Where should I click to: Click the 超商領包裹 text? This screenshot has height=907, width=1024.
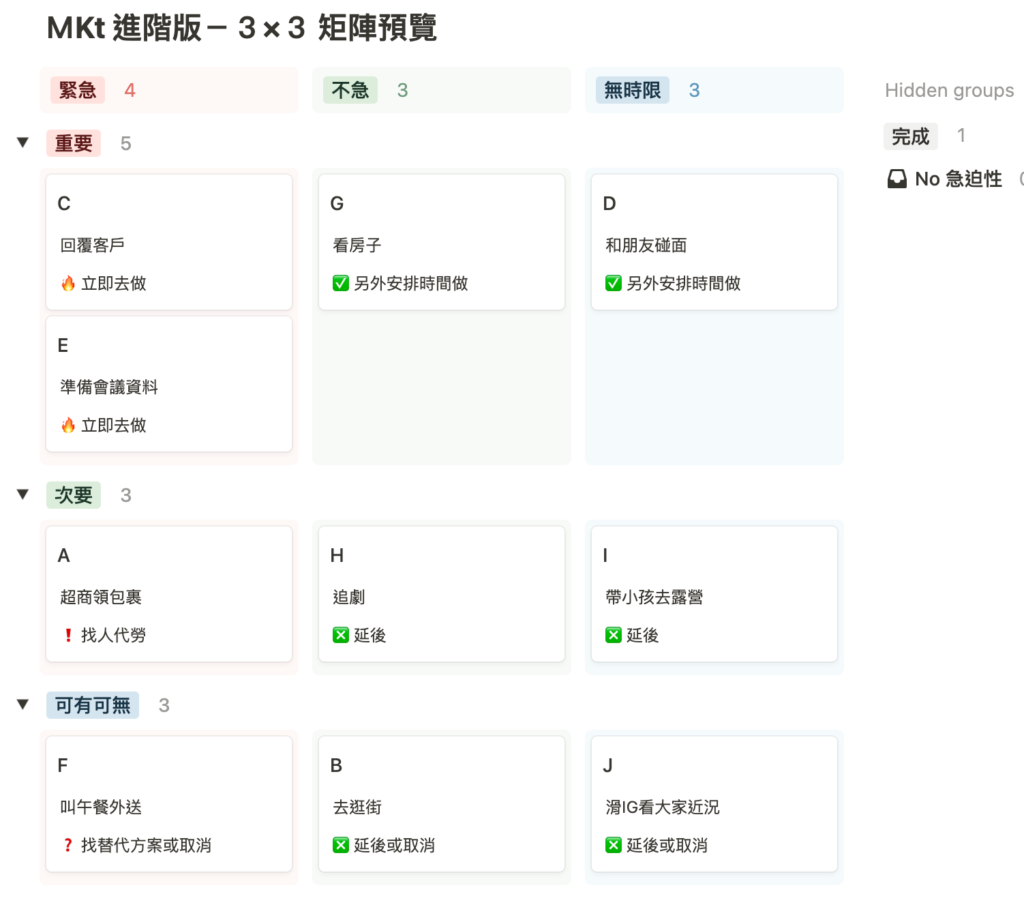click(x=101, y=597)
